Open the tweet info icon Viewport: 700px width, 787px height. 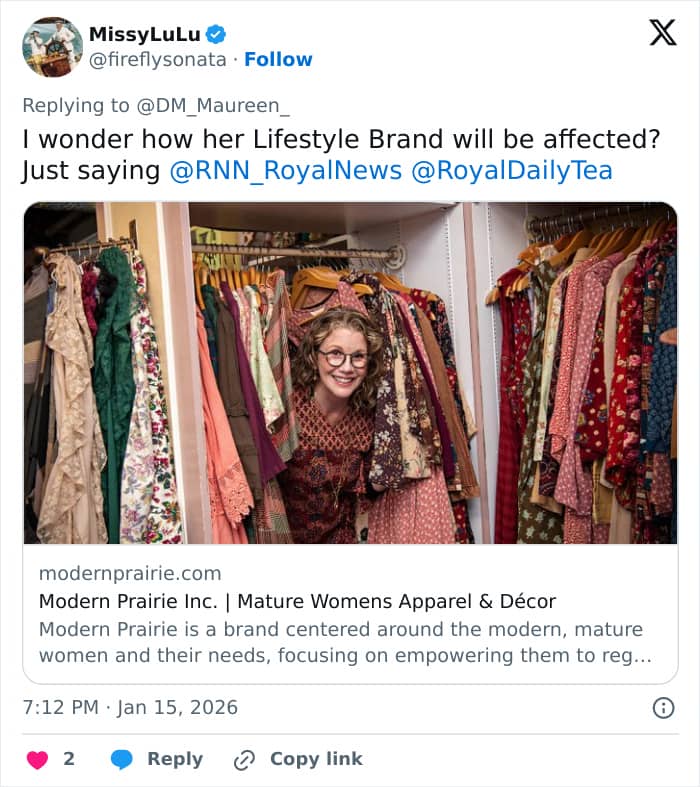coord(663,708)
